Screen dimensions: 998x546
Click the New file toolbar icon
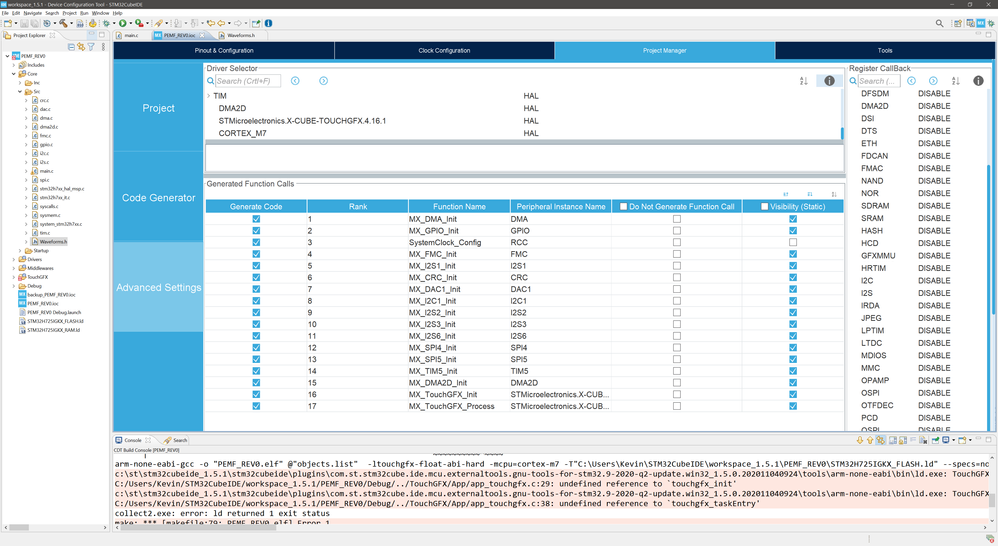(8, 24)
